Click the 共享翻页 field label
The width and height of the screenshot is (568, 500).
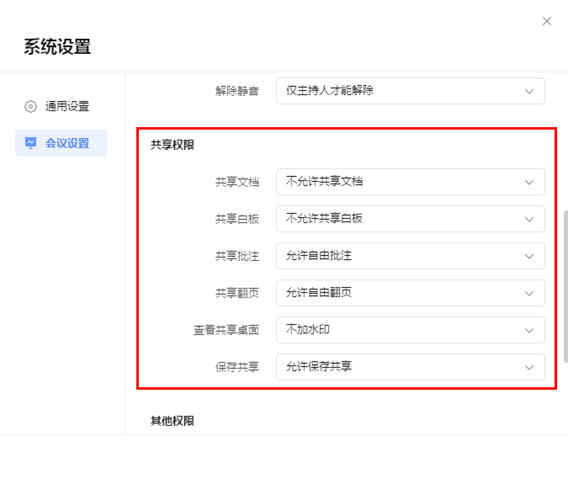click(237, 293)
